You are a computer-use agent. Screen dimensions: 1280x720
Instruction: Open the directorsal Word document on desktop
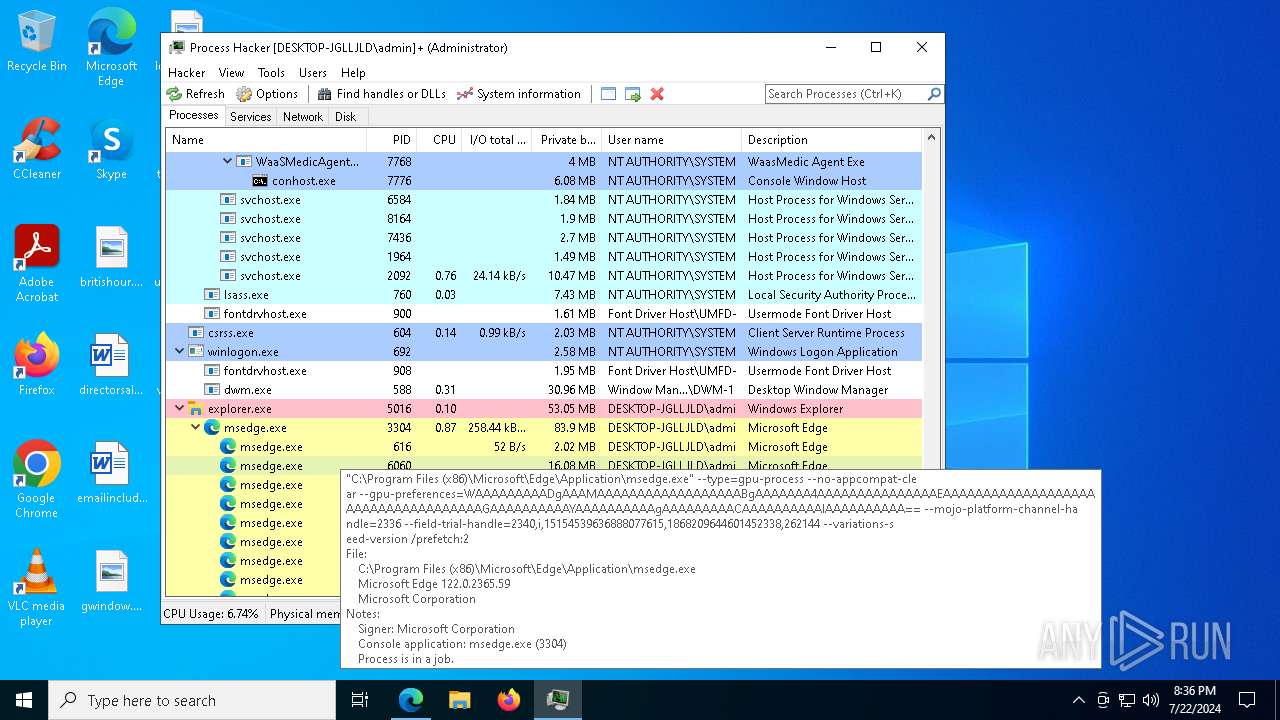coord(111,366)
